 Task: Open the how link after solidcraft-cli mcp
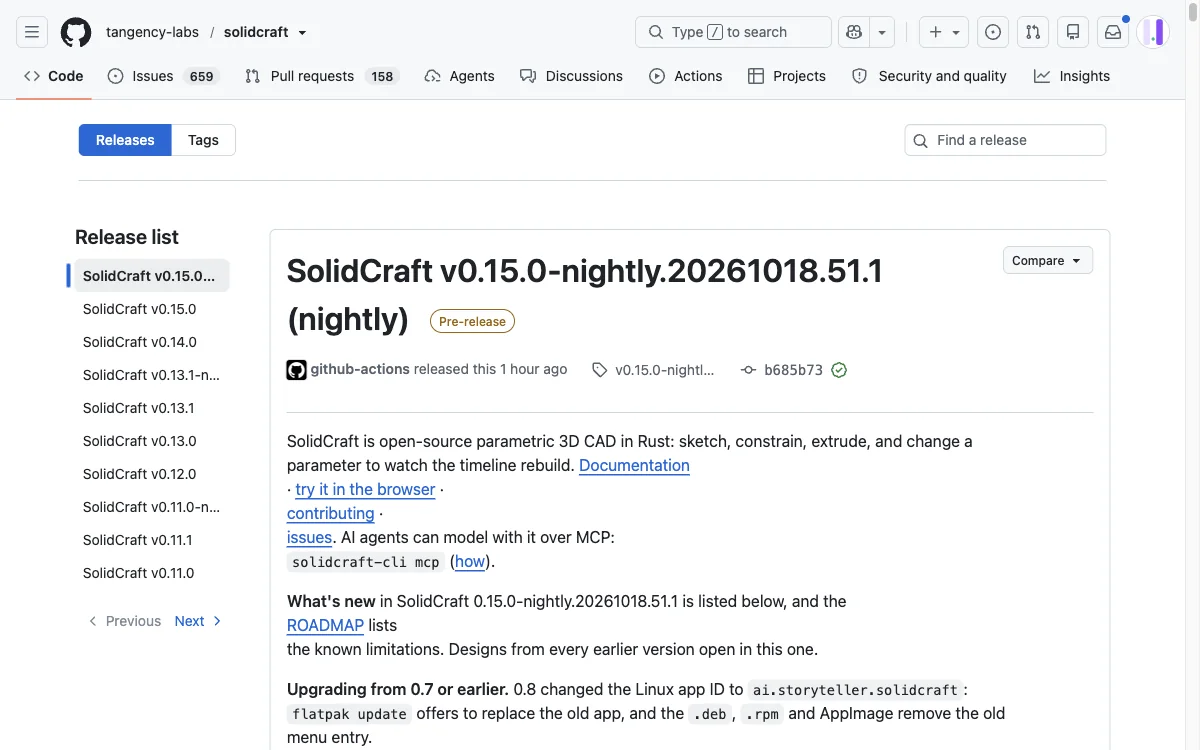pos(470,561)
